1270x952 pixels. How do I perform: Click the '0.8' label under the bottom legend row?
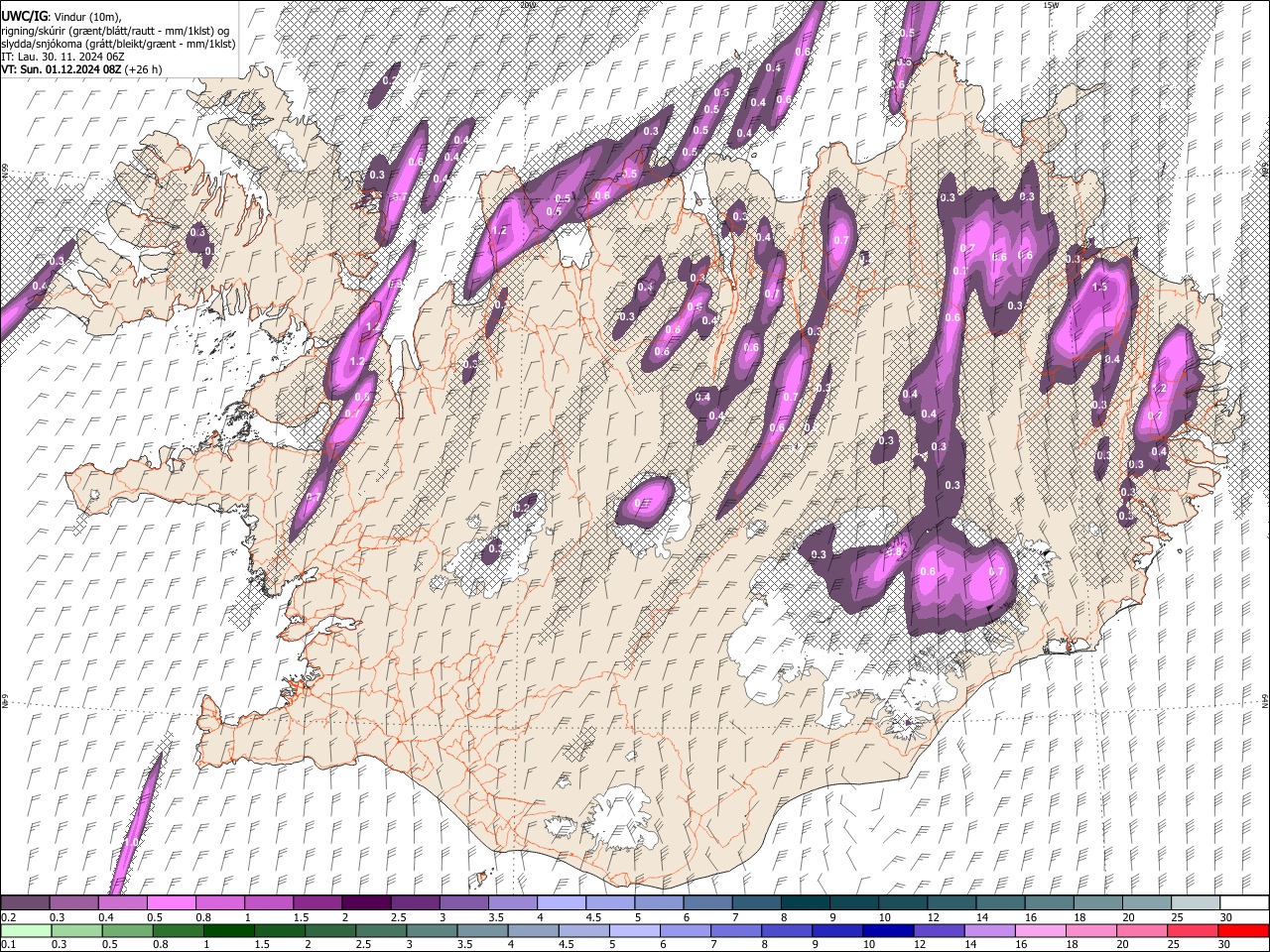(x=160, y=944)
